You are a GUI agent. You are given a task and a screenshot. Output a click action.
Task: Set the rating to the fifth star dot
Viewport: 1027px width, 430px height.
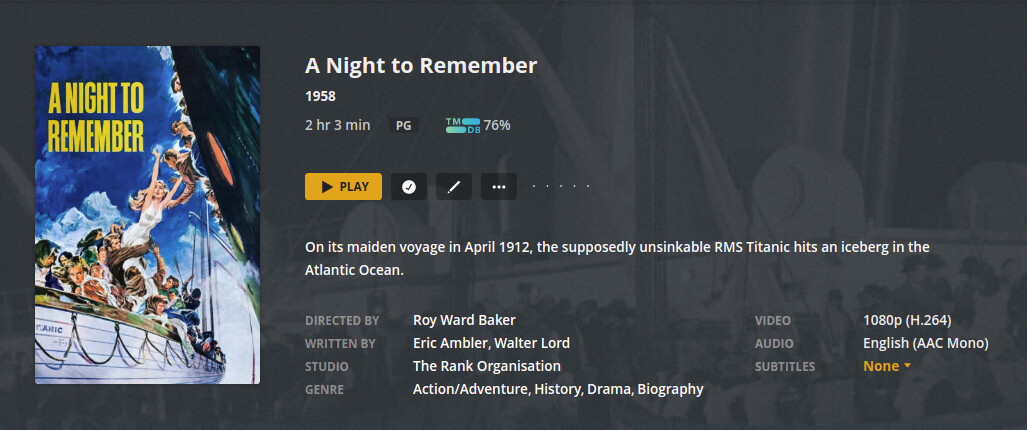coord(588,186)
